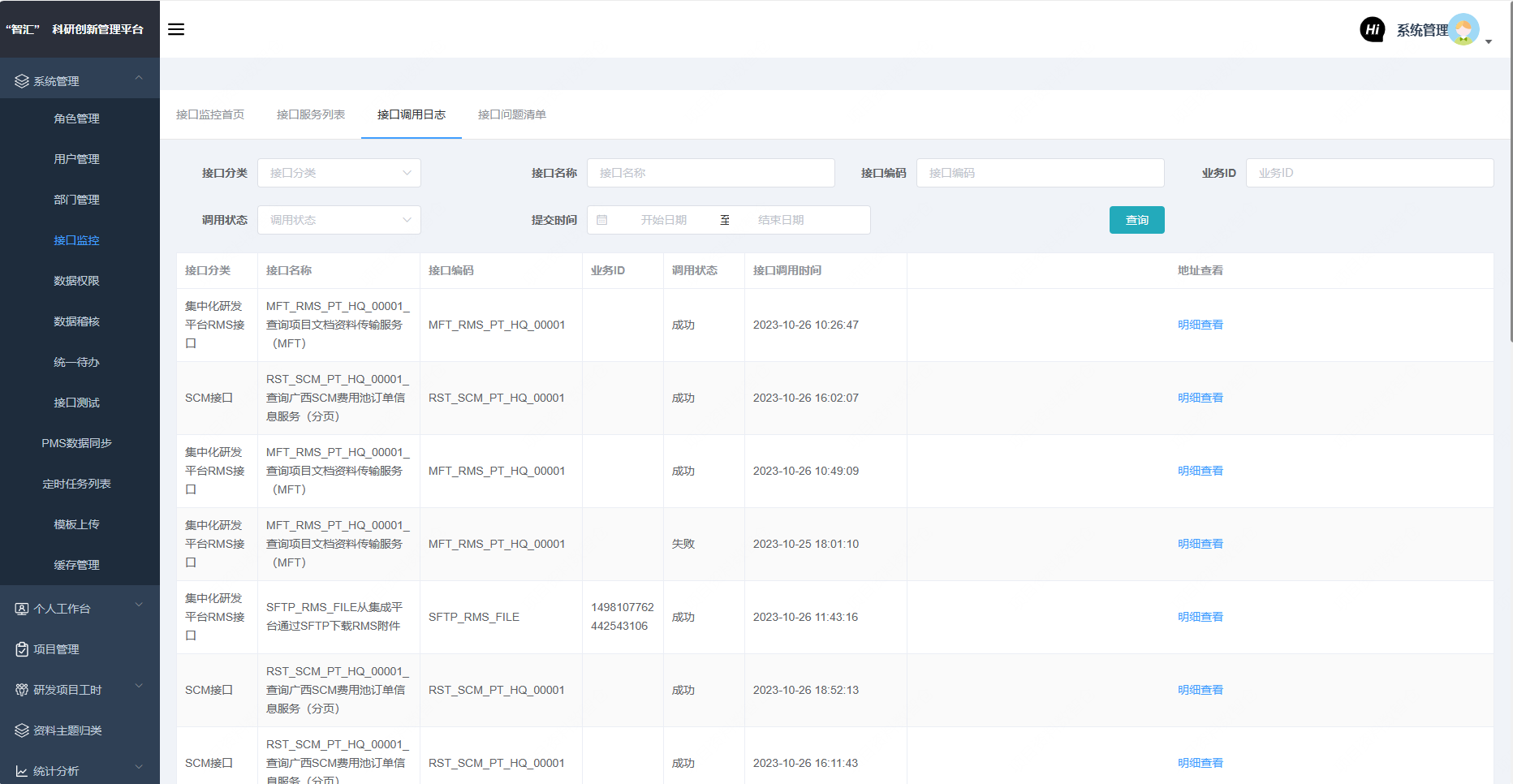The height and width of the screenshot is (784, 1513).
Task: Click the 业务ID input field
Action: [1369, 173]
